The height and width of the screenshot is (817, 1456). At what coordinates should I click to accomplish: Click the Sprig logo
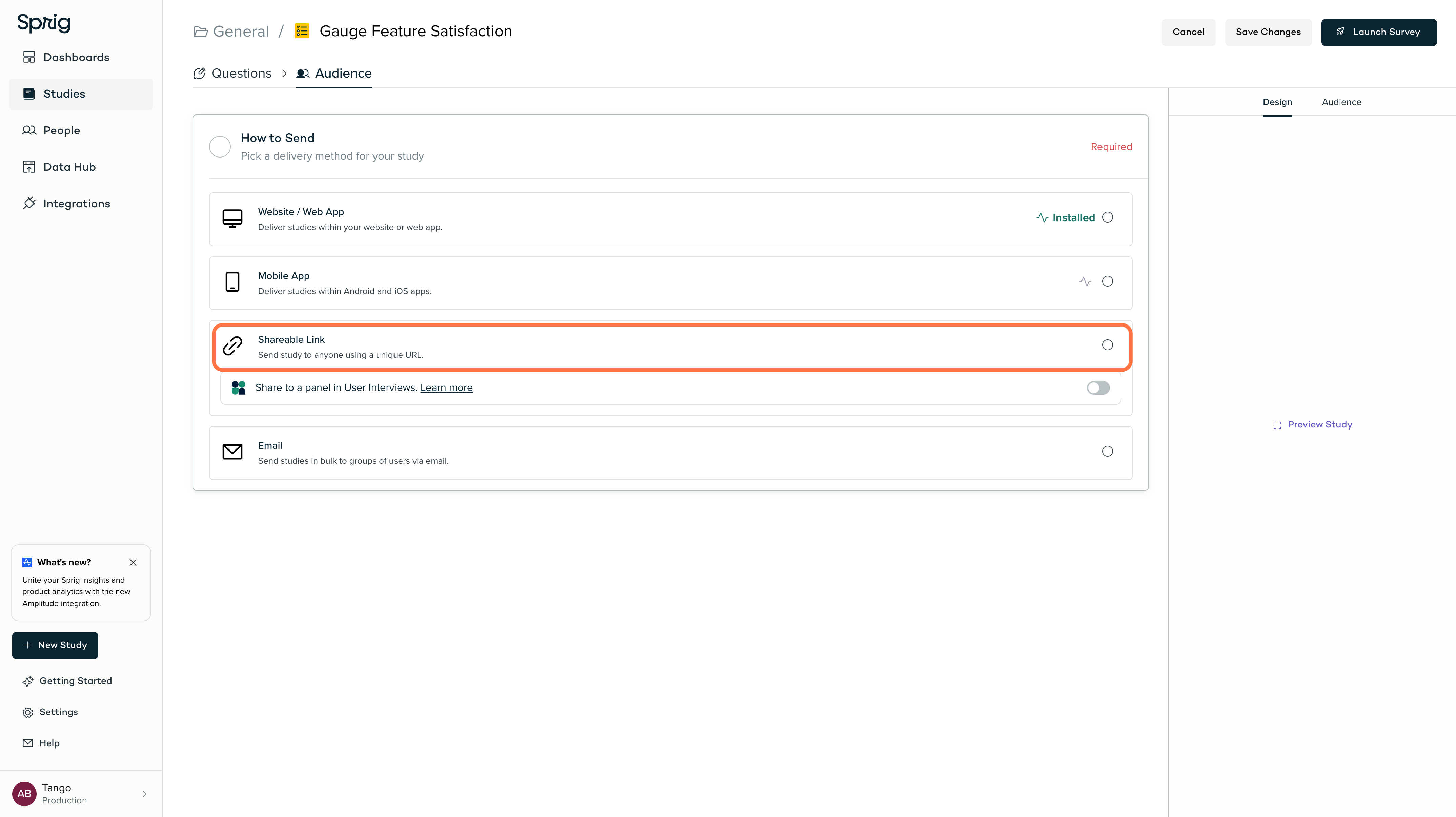point(43,23)
